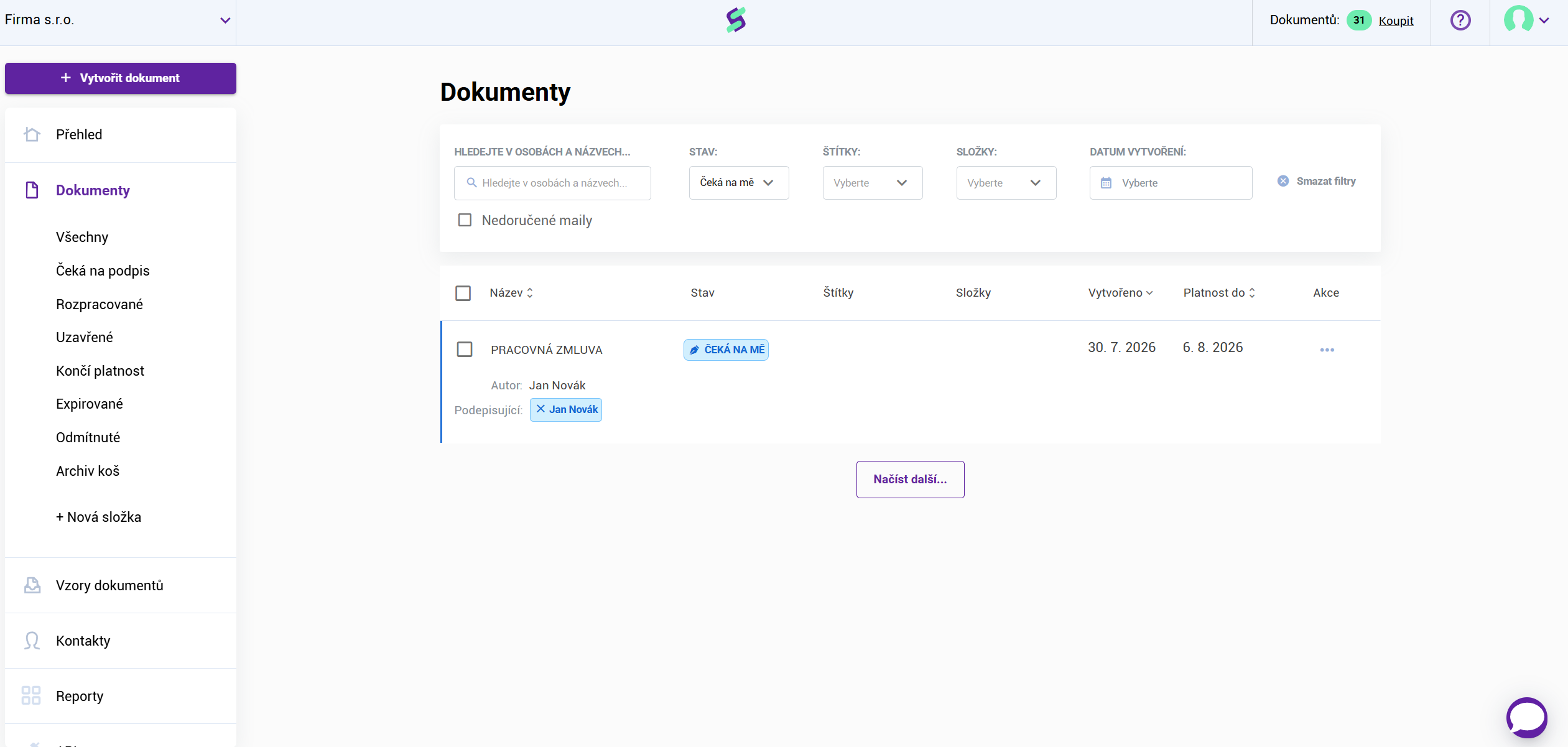Click Smazat filtry to clear filters
Image resolution: width=1568 pixels, height=747 pixels.
pyautogui.click(x=1326, y=181)
